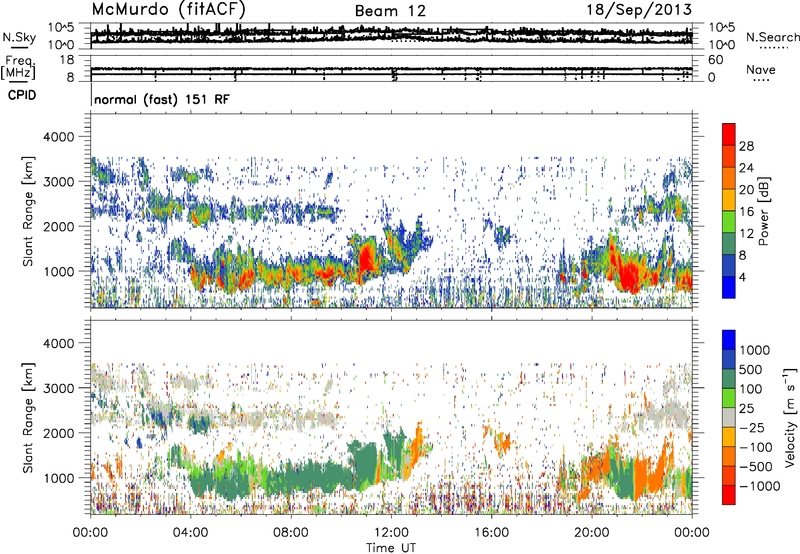This screenshot has width=800, height=554.
Task: Pick the dark green velocity swatch between 100 and 500
Action: 729,379
